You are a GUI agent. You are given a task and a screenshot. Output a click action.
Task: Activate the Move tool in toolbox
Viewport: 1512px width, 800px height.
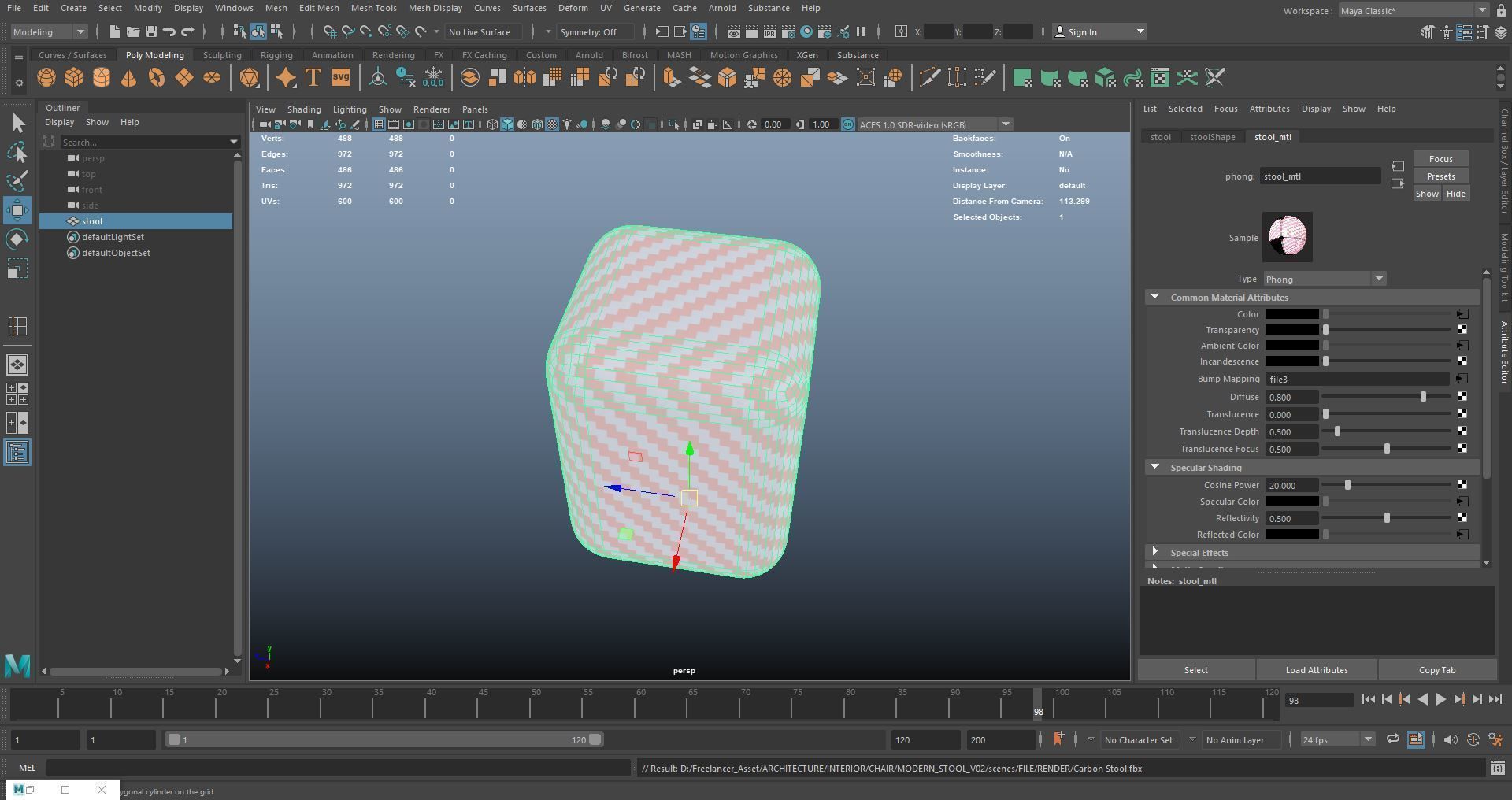coord(17,210)
